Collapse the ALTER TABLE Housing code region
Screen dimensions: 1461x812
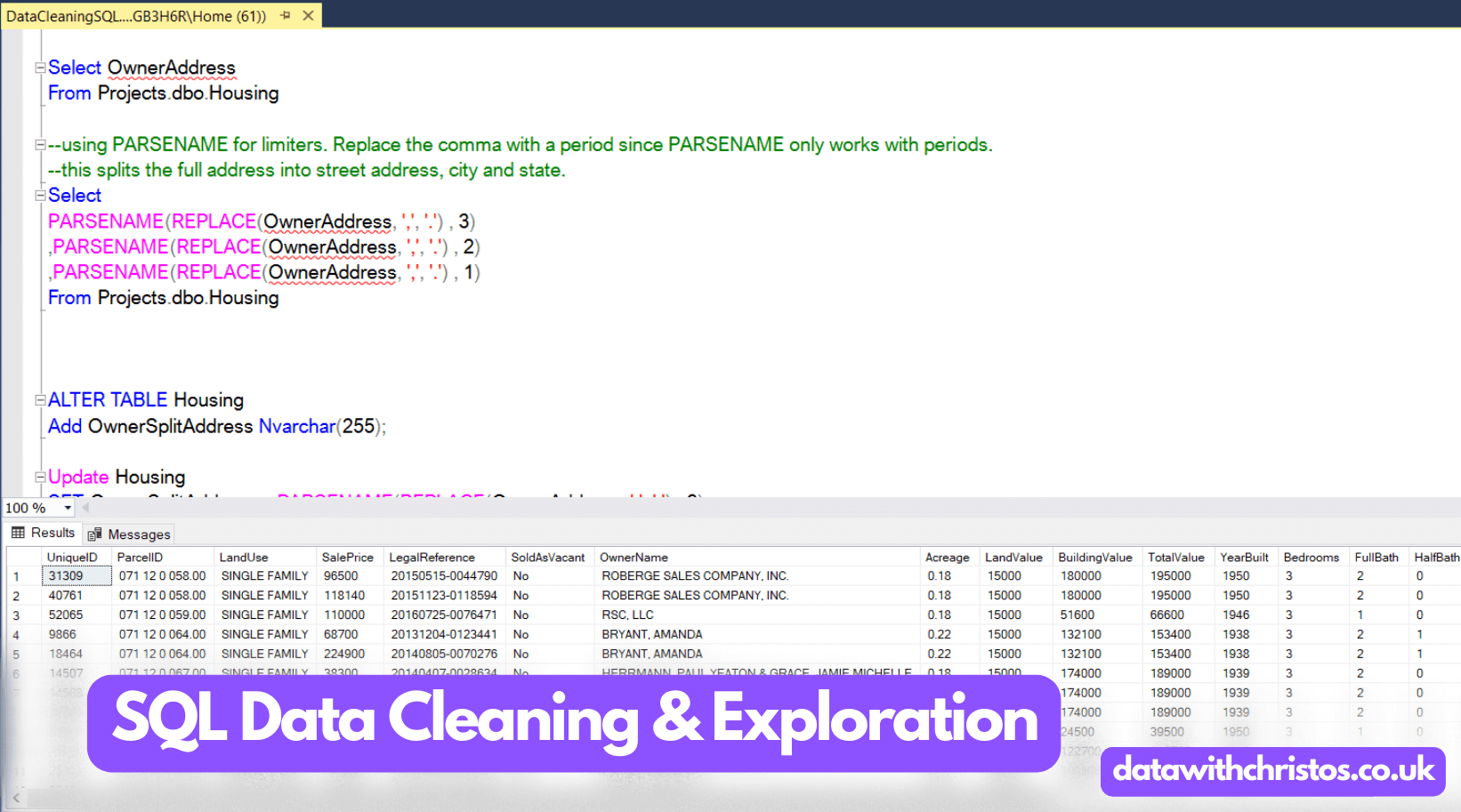point(39,399)
